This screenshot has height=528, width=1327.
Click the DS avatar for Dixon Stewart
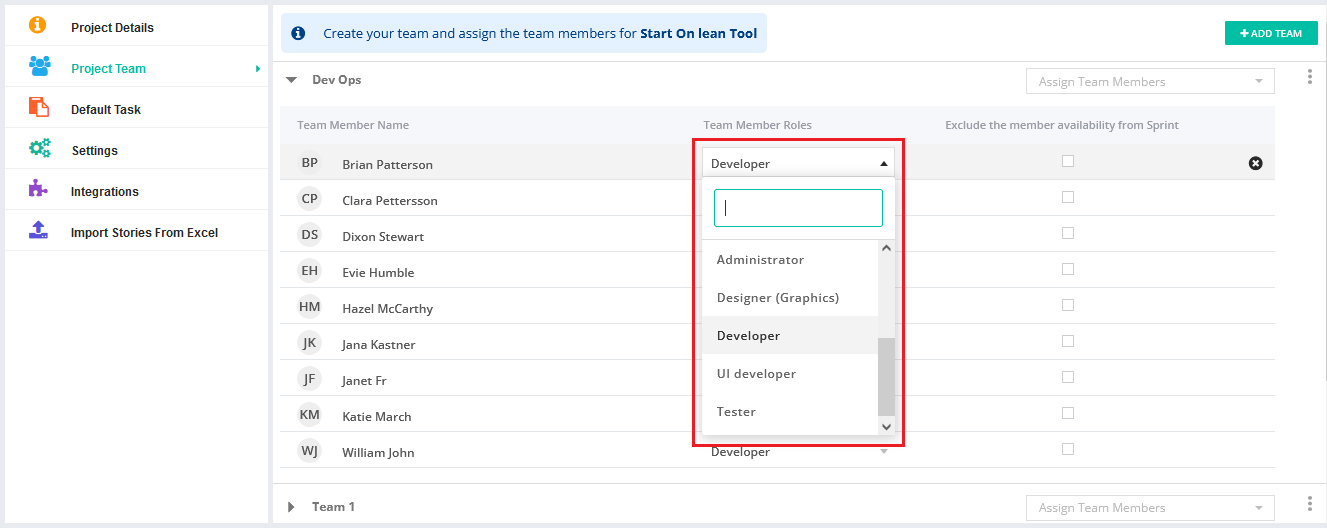click(x=310, y=235)
